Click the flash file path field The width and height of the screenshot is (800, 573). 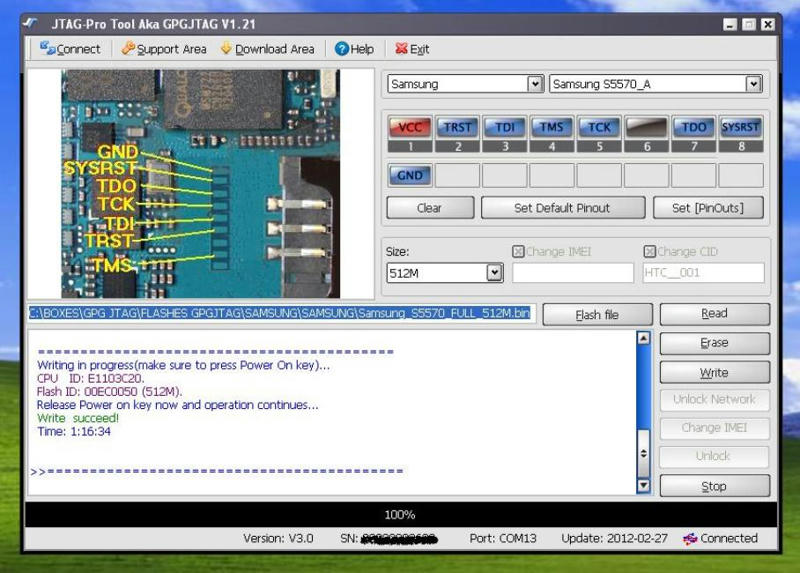pos(281,314)
